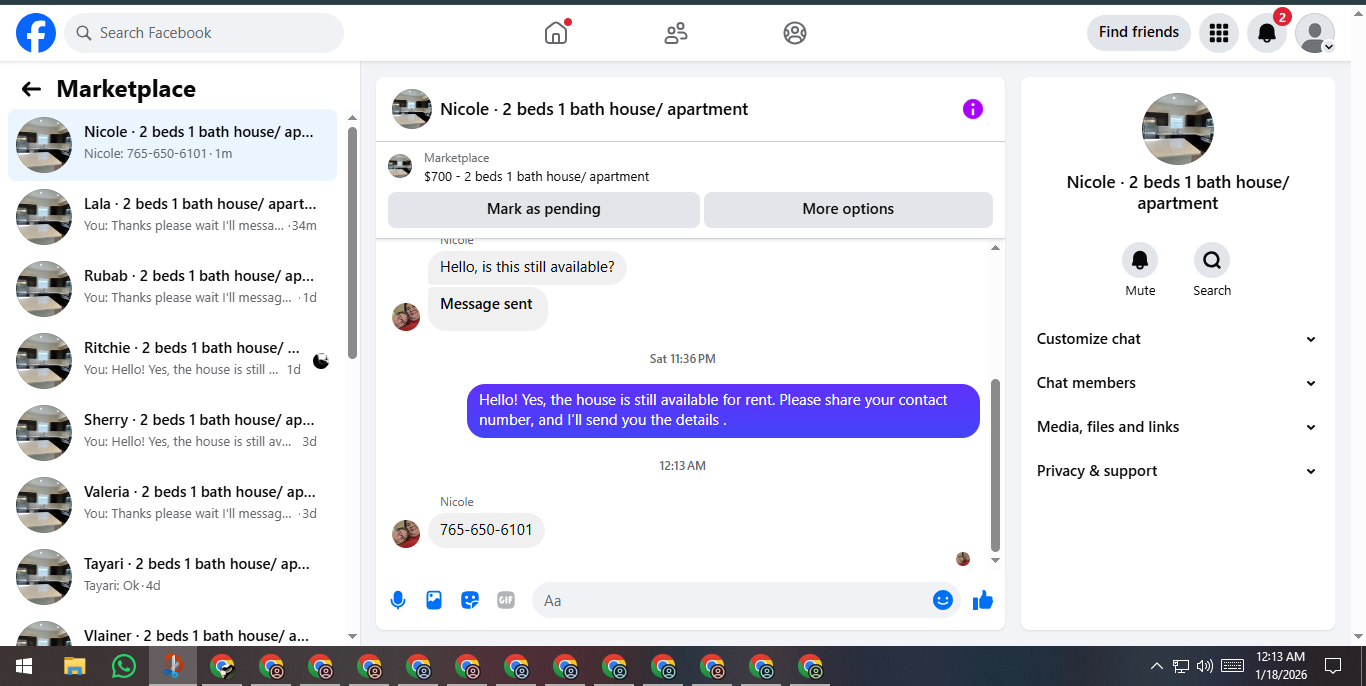The width and height of the screenshot is (1366, 686).
Task: Click the Find friends button
Action: (1139, 33)
